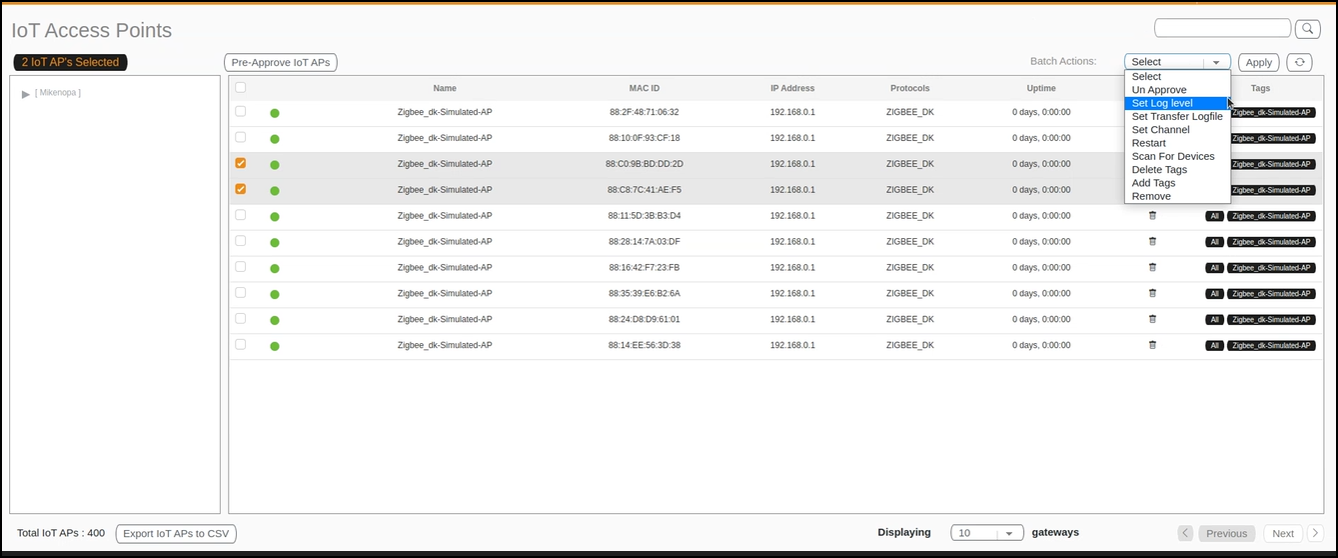Choose Add Tags batch action
1338x558 pixels.
[1177, 183]
